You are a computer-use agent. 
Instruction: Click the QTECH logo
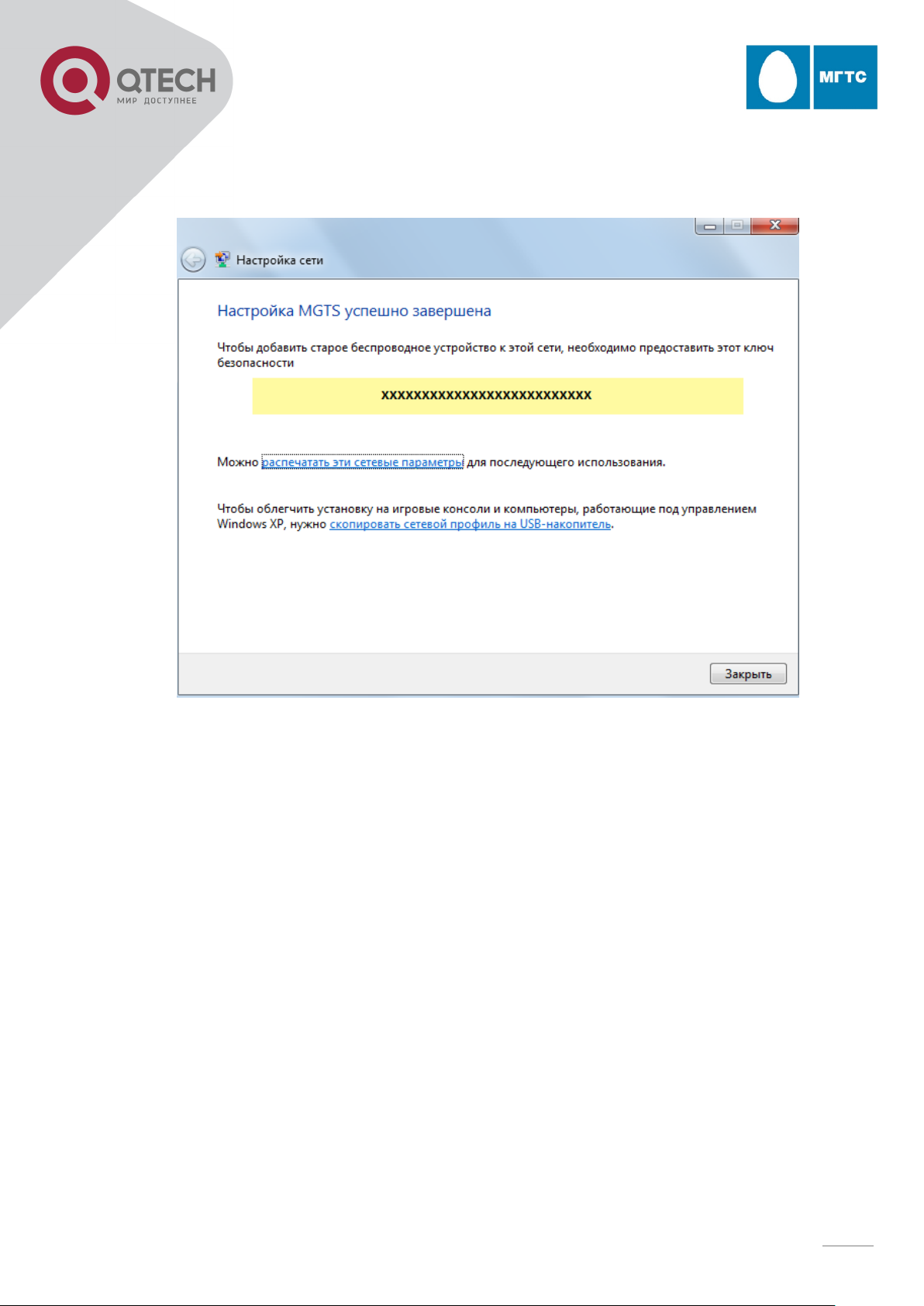pyautogui.click(x=129, y=80)
